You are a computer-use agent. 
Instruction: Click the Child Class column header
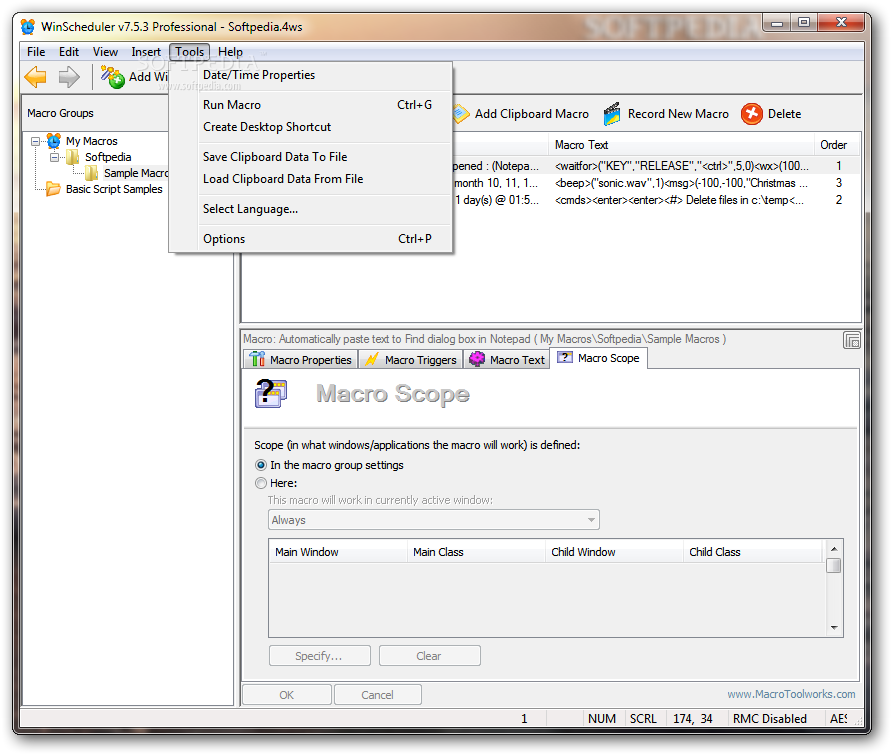[753, 552]
